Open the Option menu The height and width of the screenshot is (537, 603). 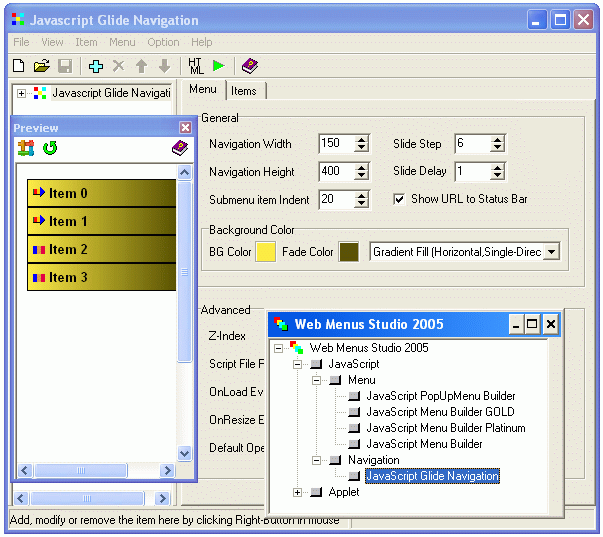point(163,42)
